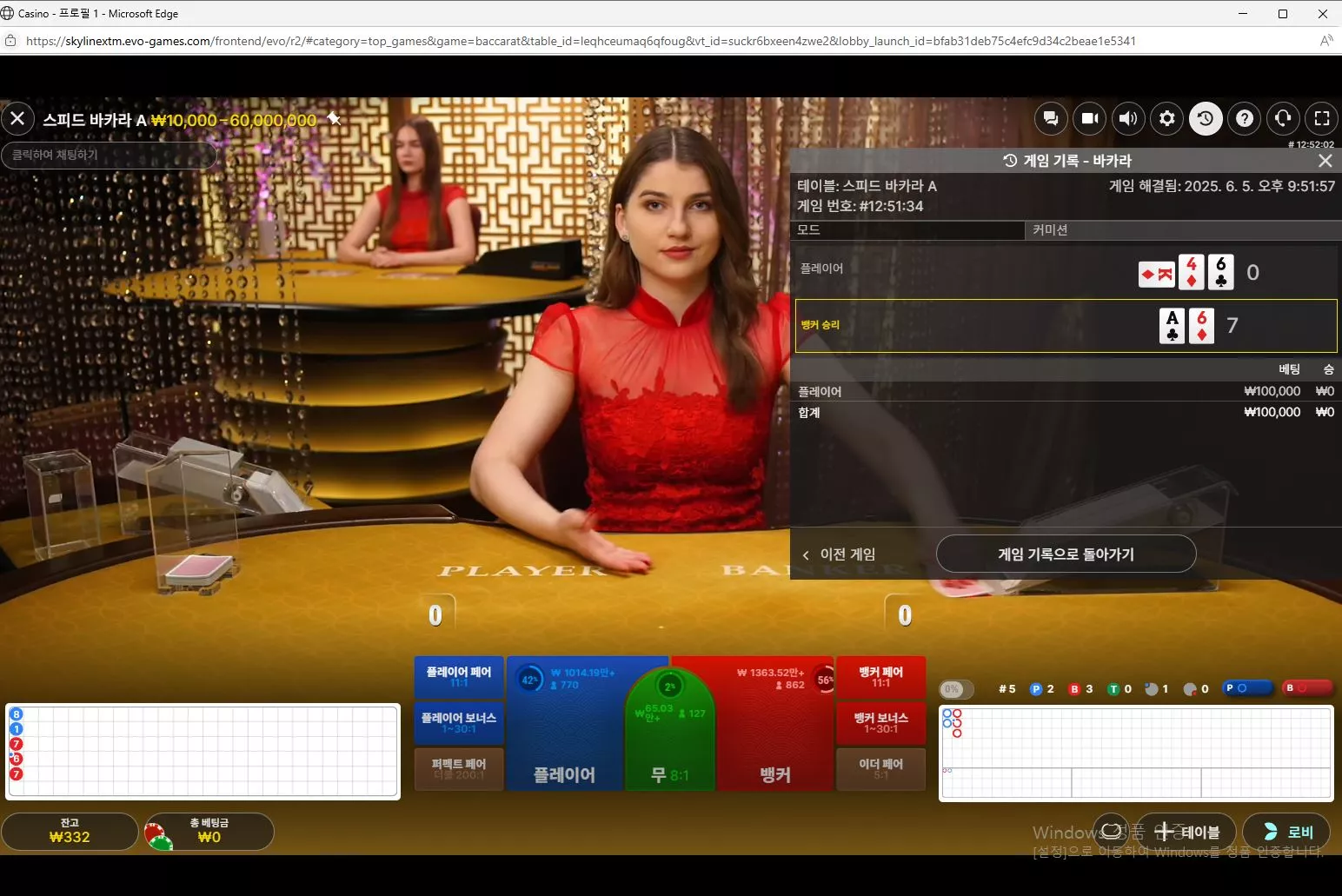
Task: Select the 모드 column header
Action: click(909, 230)
